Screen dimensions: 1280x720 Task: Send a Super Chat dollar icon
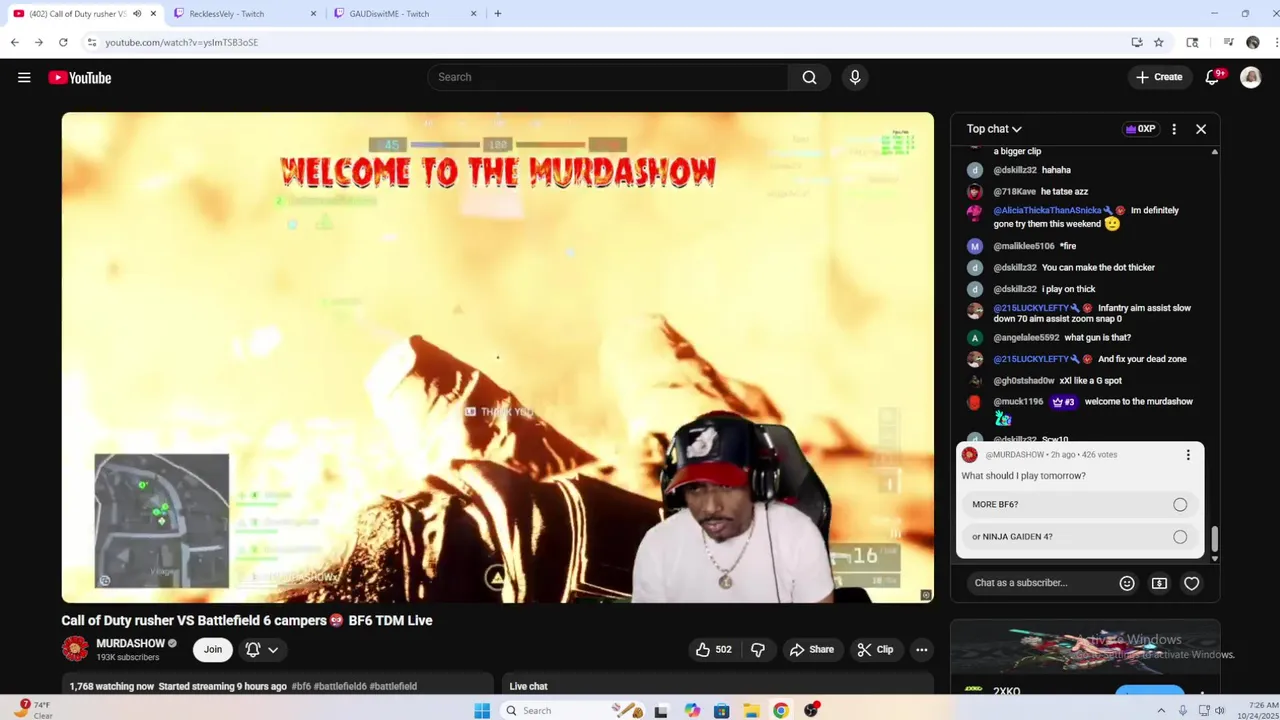[x=1159, y=583]
